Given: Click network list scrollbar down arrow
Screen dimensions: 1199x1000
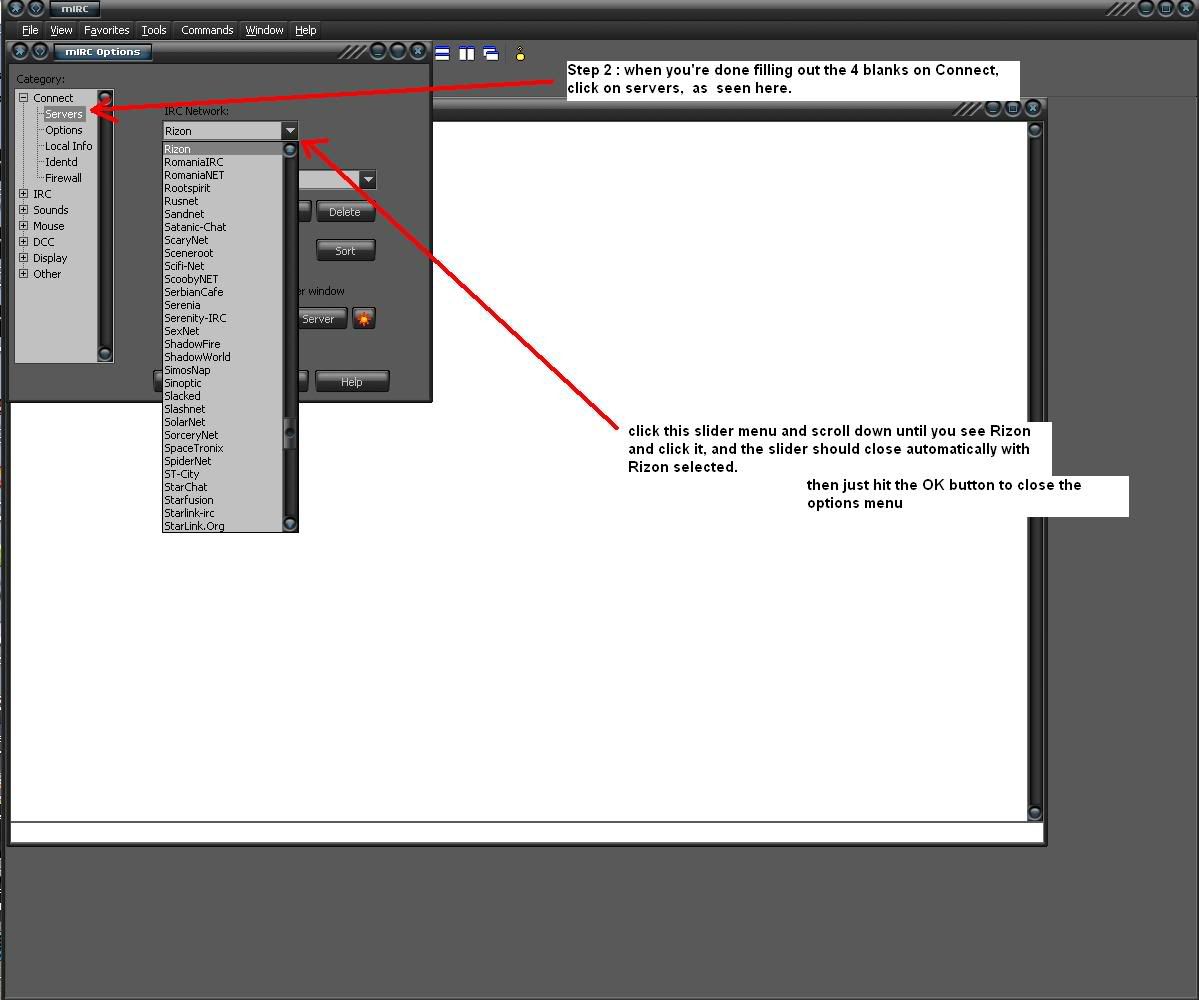Looking at the screenshot, I should click(x=290, y=524).
